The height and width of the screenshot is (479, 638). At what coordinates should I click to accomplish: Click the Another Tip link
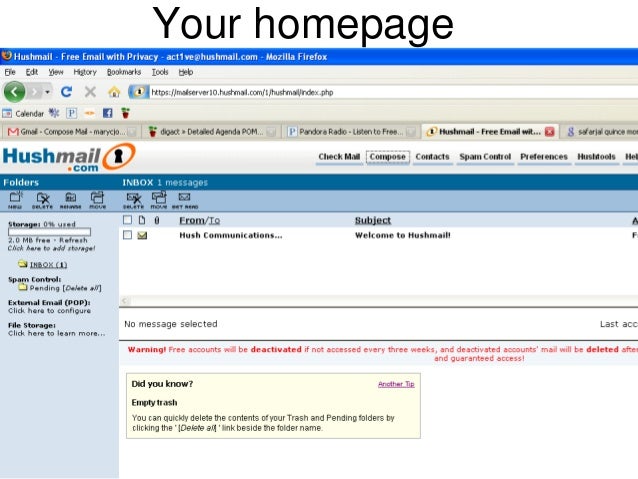[x=396, y=384]
